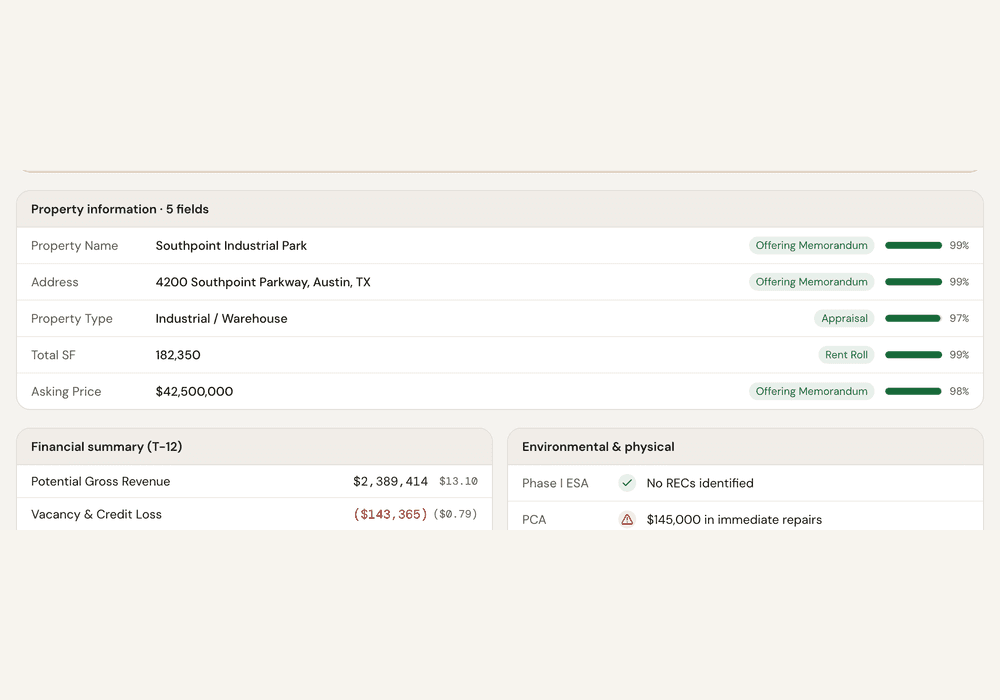The width and height of the screenshot is (1000, 700).
Task: Click the red warning triangle icon beside PCA
Action: pyautogui.click(x=627, y=520)
